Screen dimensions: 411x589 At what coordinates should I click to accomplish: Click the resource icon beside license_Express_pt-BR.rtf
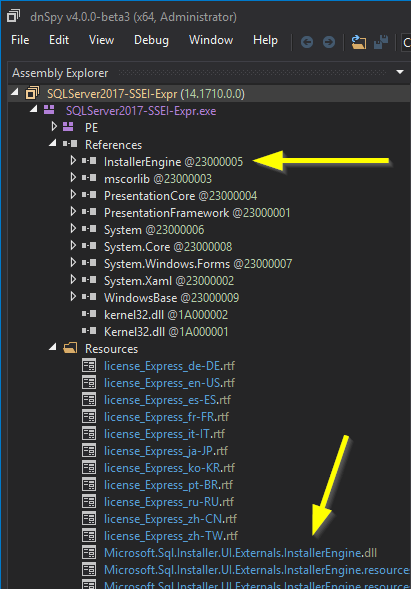(x=89, y=485)
